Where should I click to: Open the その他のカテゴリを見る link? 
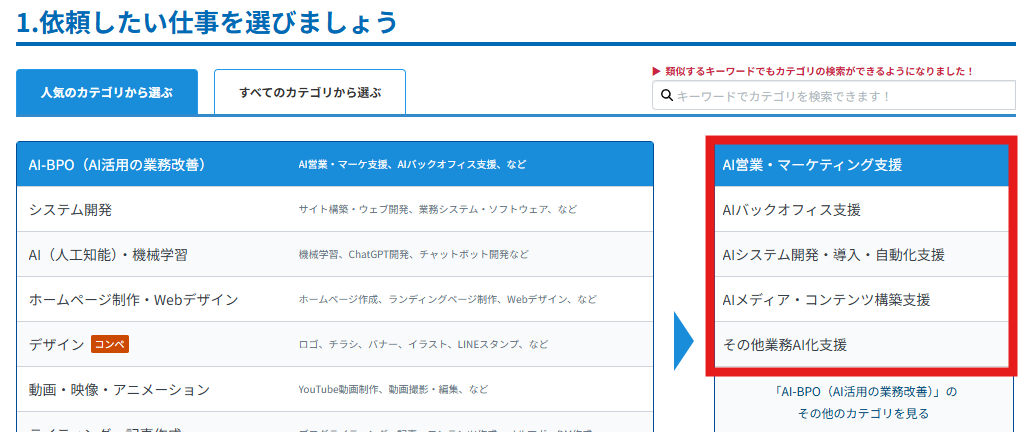(x=862, y=413)
